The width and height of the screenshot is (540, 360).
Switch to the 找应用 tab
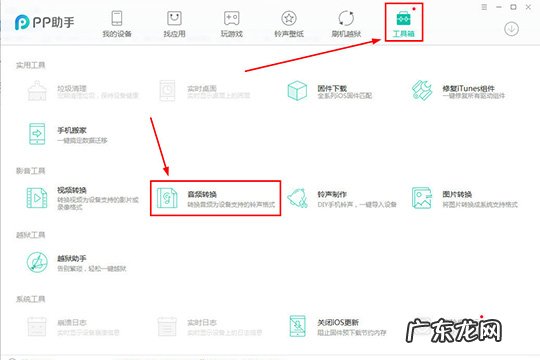coord(174,23)
